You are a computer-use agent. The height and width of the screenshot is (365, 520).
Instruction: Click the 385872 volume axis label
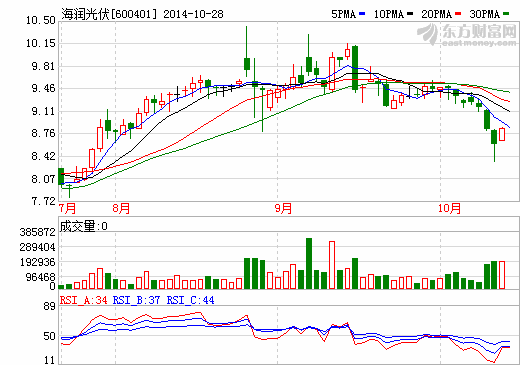point(38,232)
